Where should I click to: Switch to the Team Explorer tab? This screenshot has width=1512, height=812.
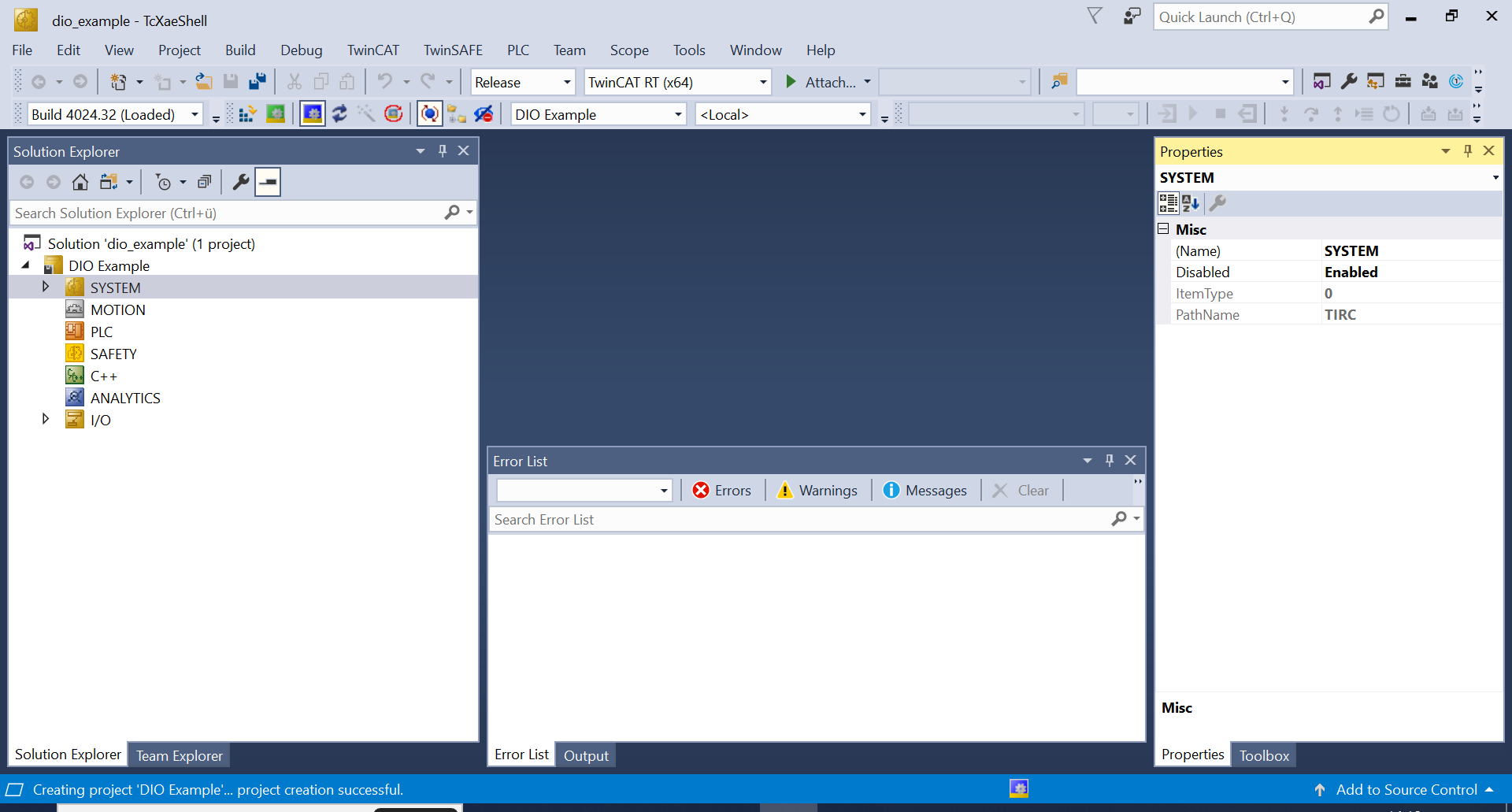(179, 756)
